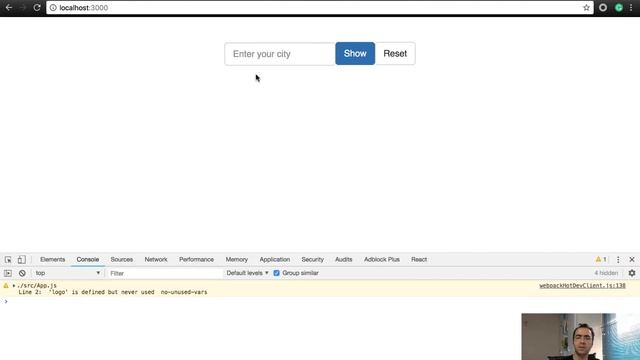Viewport: 640px width, 360px height.
Task: Clear the console output
Action: coord(22,273)
